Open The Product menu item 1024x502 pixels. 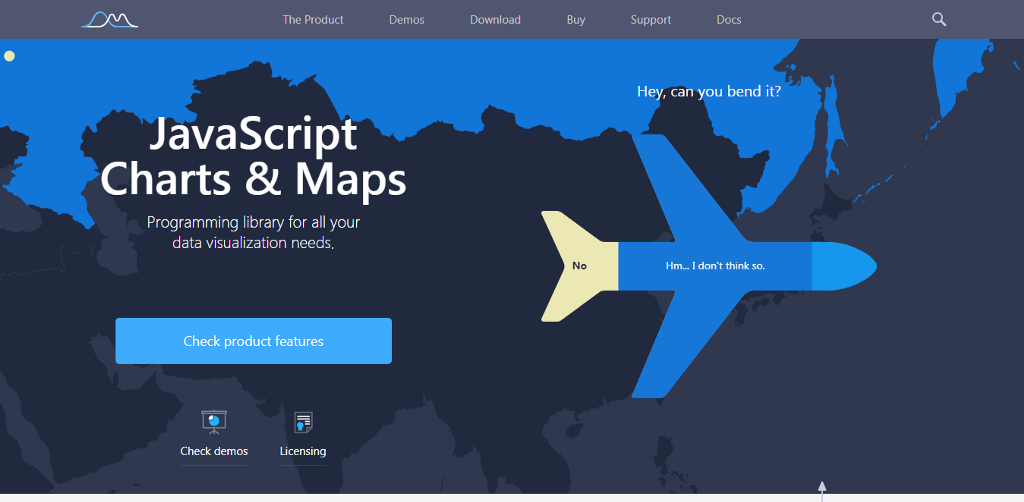[313, 20]
